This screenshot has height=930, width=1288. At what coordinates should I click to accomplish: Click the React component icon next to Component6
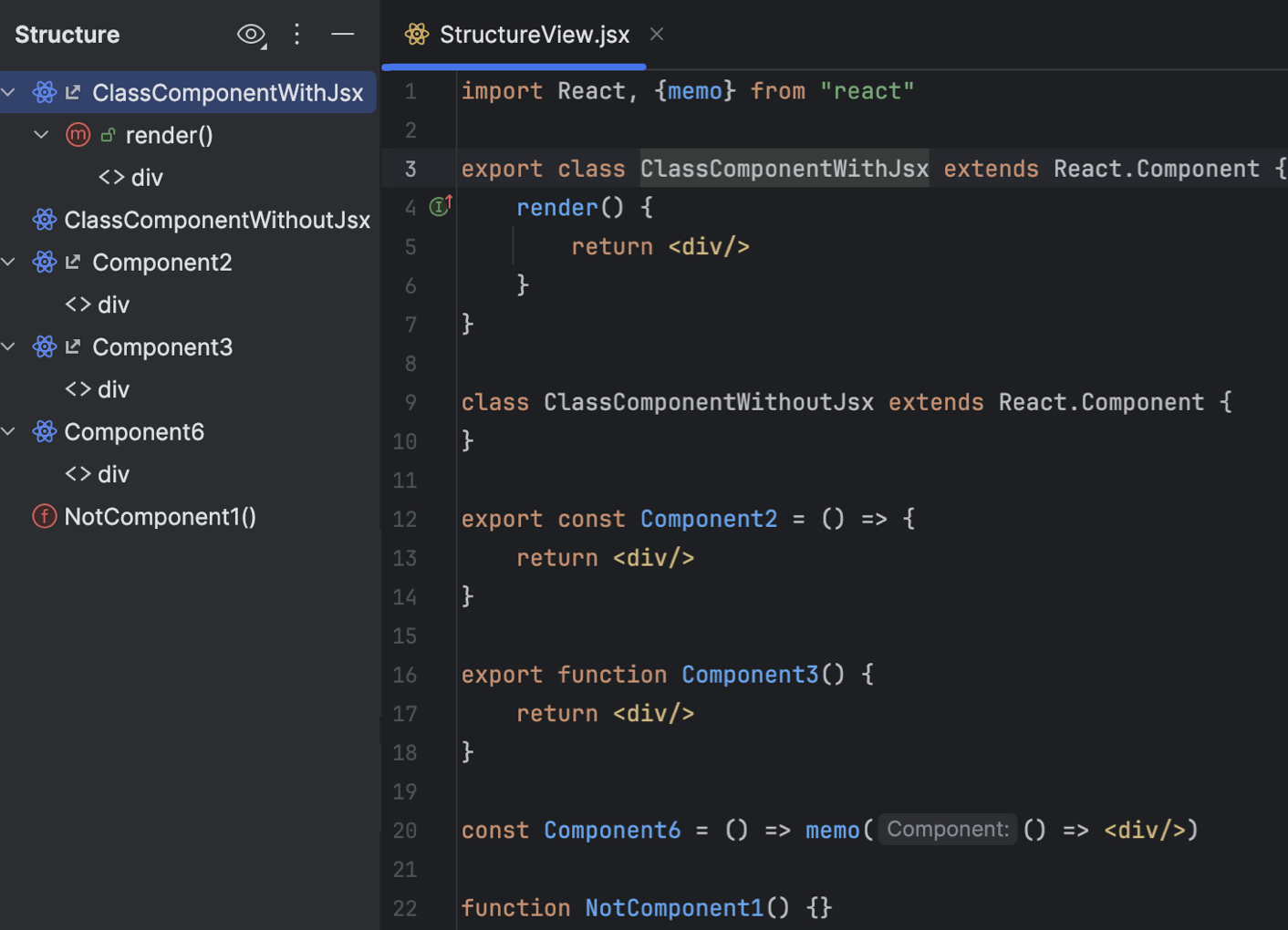pos(44,431)
